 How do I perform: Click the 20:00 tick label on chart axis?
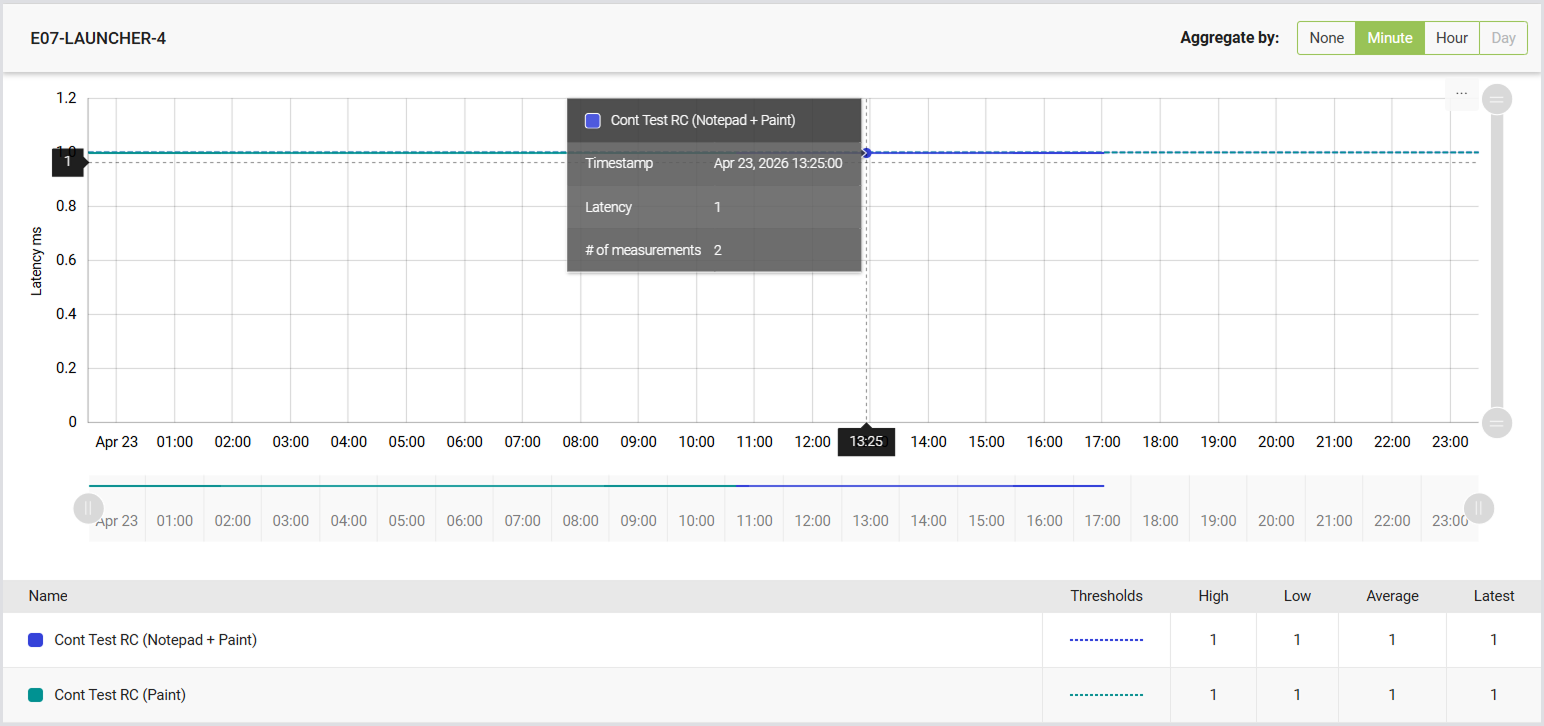[1276, 442]
